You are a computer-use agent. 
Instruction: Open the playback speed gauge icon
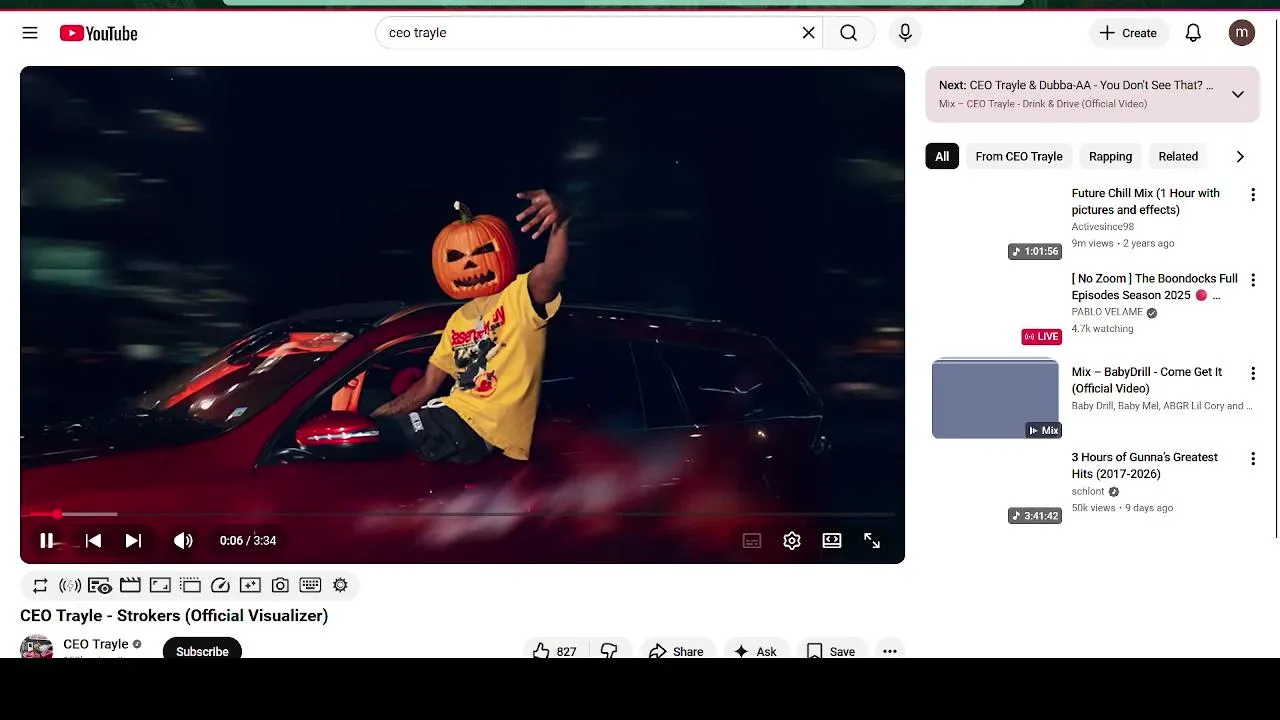(x=220, y=585)
